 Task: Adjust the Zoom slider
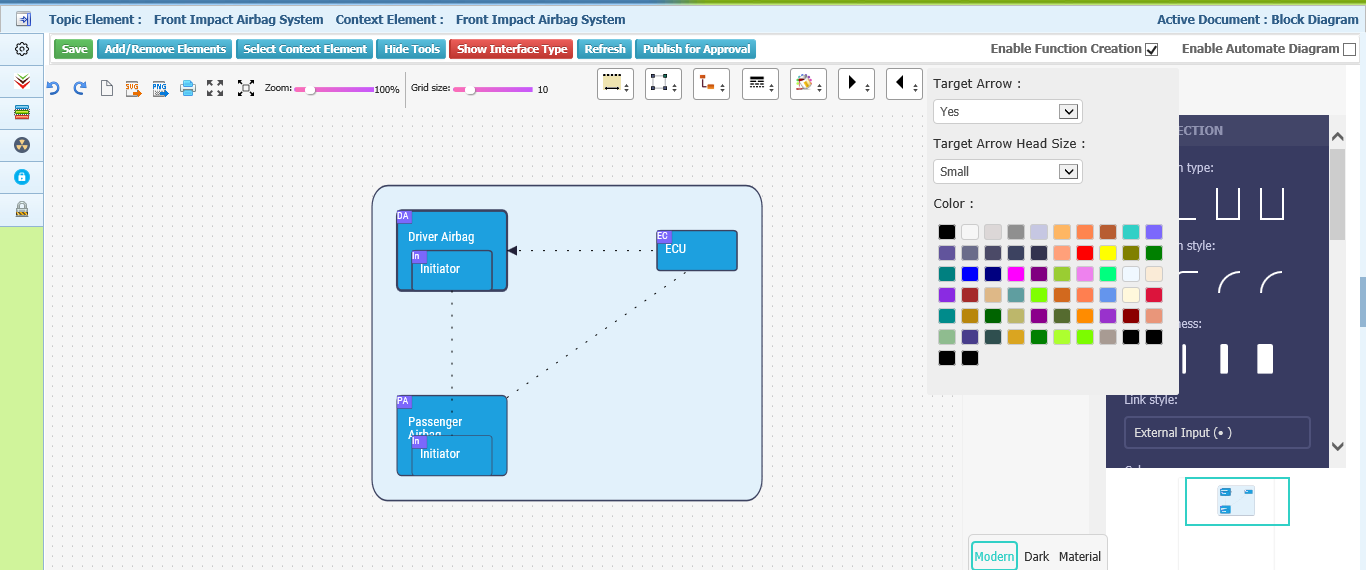pos(333,89)
